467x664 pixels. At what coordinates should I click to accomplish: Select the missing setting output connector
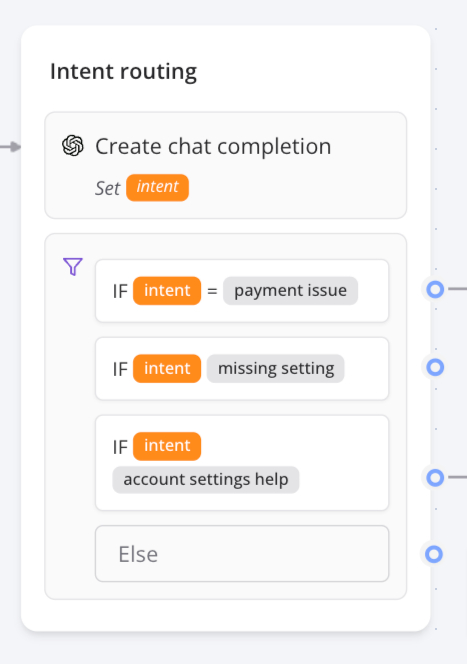pos(435,367)
